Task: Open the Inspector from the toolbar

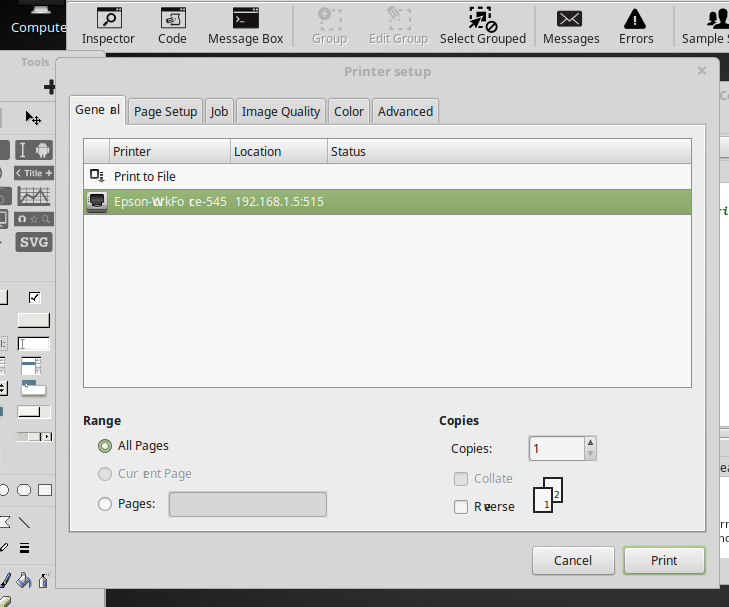Action: pyautogui.click(x=108, y=26)
